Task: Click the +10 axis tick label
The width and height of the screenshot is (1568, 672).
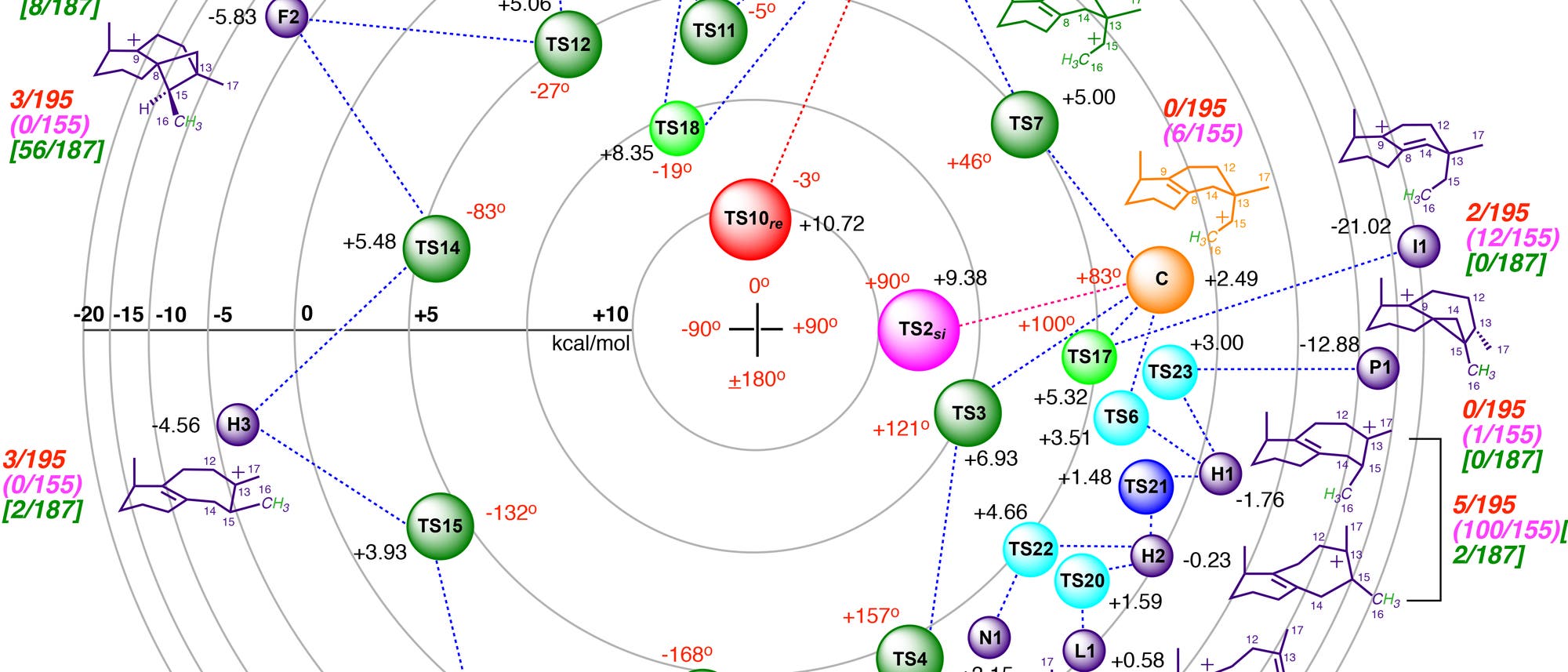Action: click(x=610, y=314)
